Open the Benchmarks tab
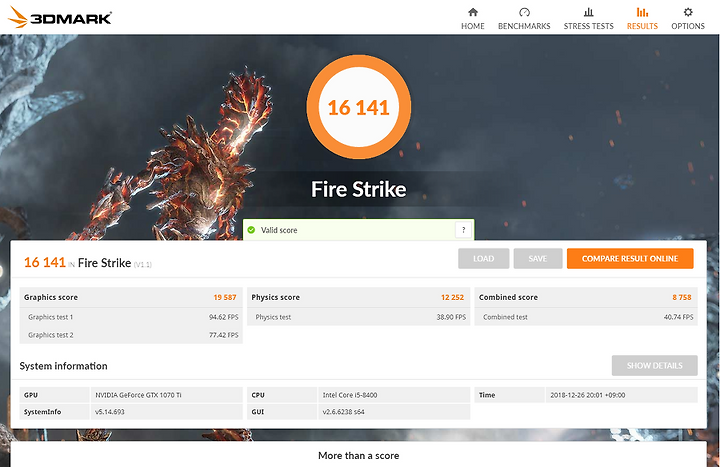Screen dimensions: 720x467 click(524, 19)
